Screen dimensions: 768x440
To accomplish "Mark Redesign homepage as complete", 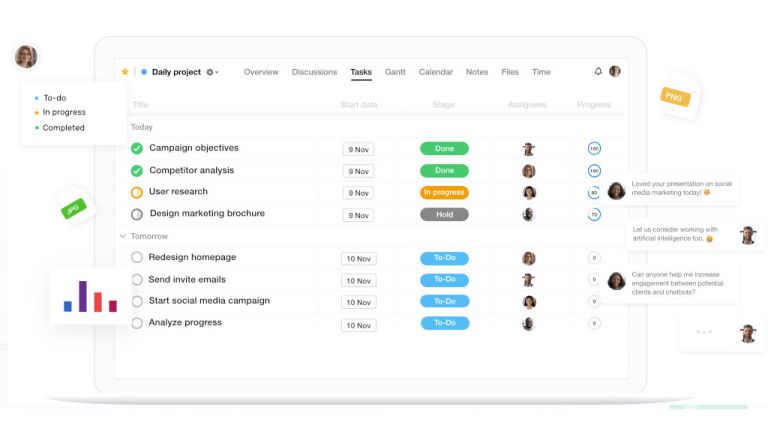I will pos(137,257).
